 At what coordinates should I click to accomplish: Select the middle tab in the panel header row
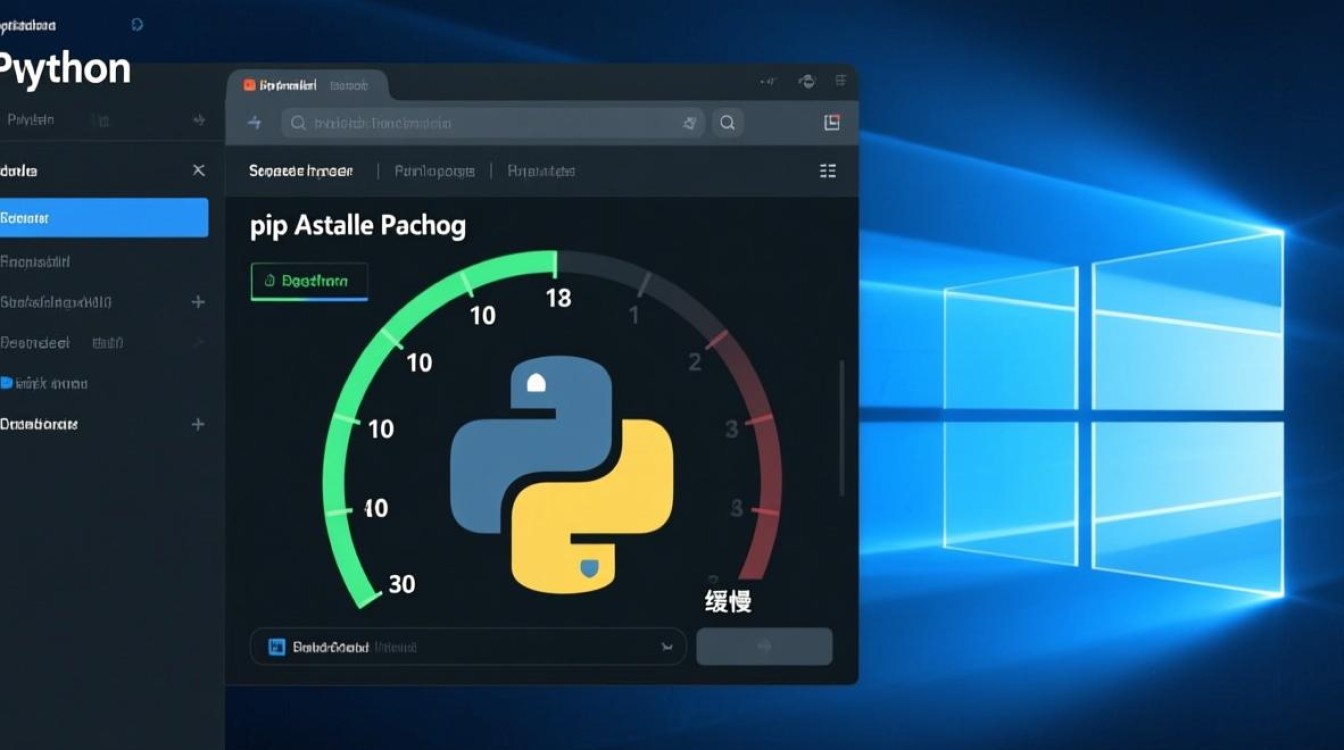[434, 170]
